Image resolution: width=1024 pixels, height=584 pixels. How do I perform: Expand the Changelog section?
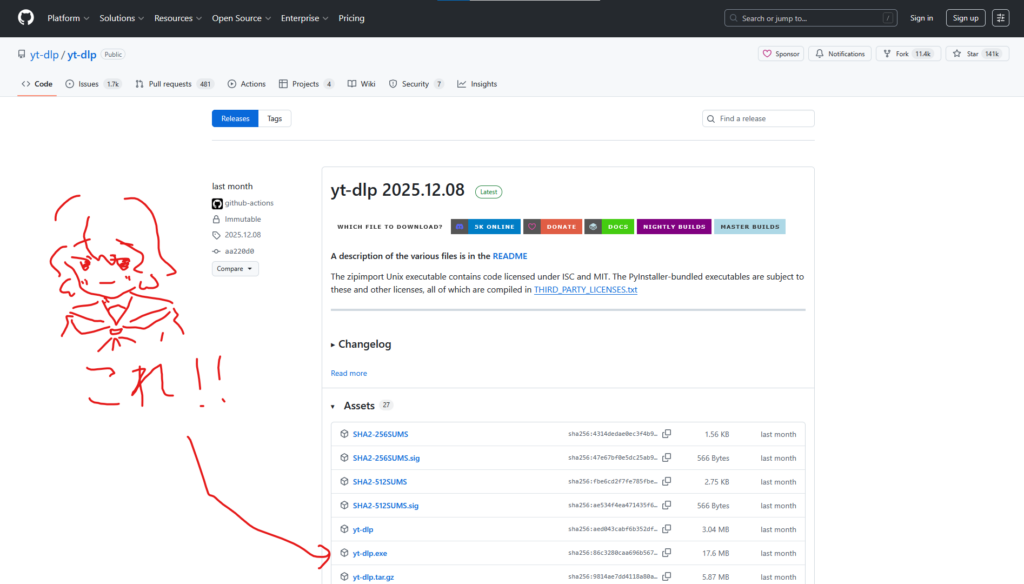(361, 344)
